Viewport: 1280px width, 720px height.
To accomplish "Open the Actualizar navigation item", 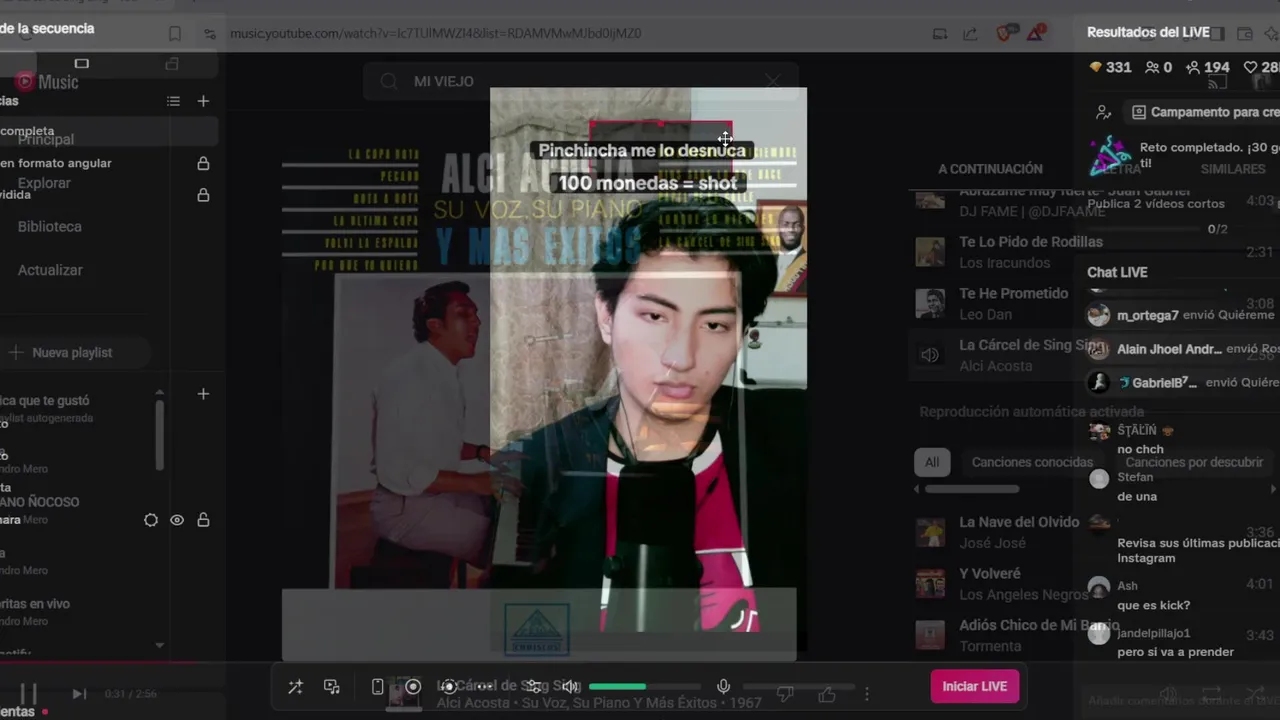I will pos(50,270).
